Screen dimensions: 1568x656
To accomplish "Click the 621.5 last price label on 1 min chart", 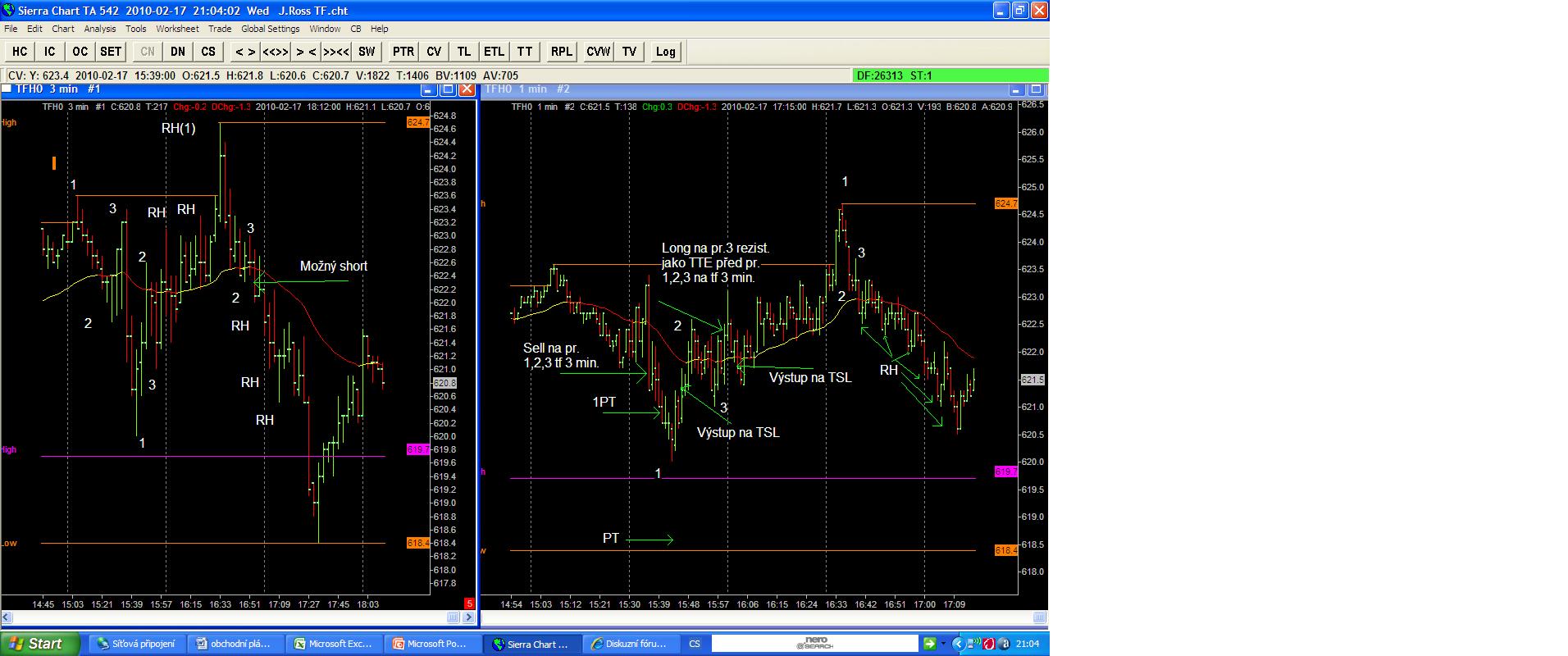I will tap(1032, 380).
